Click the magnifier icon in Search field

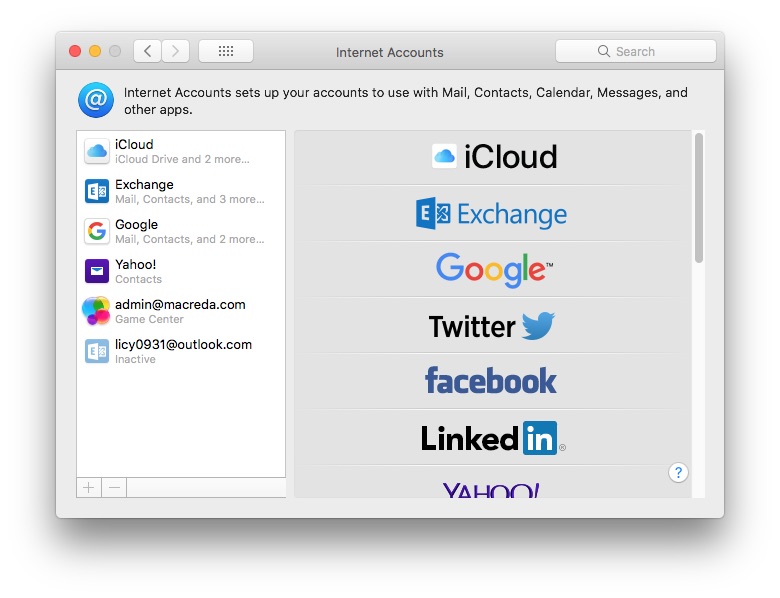(x=603, y=51)
